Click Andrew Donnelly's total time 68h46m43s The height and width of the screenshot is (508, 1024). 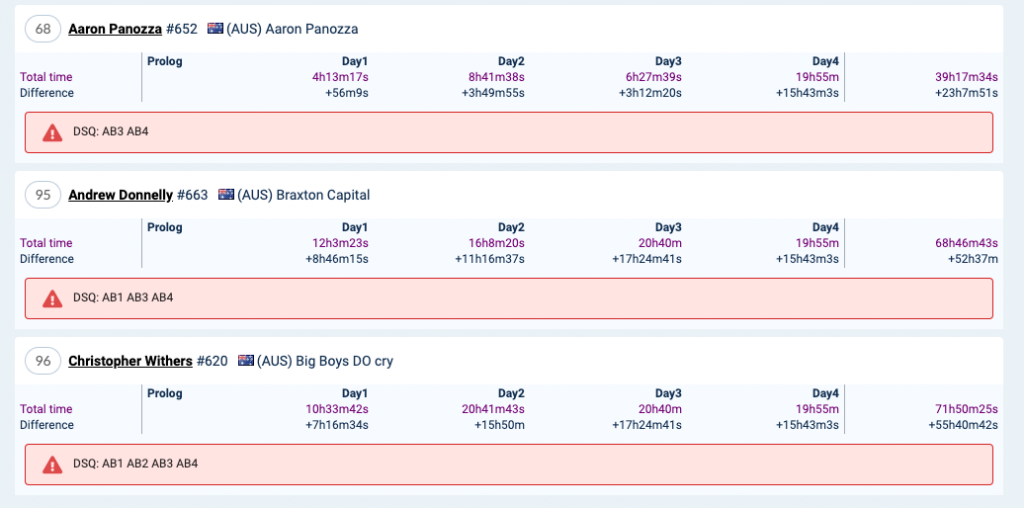(x=967, y=243)
